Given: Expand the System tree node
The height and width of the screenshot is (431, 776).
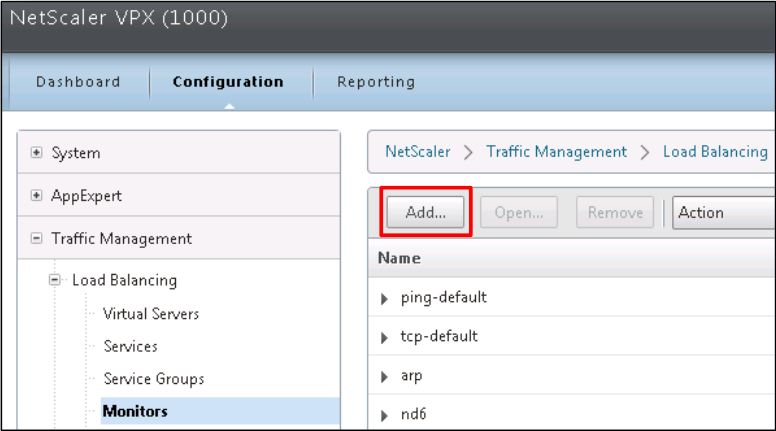Looking at the screenshot, I should [x=37, y=153].
